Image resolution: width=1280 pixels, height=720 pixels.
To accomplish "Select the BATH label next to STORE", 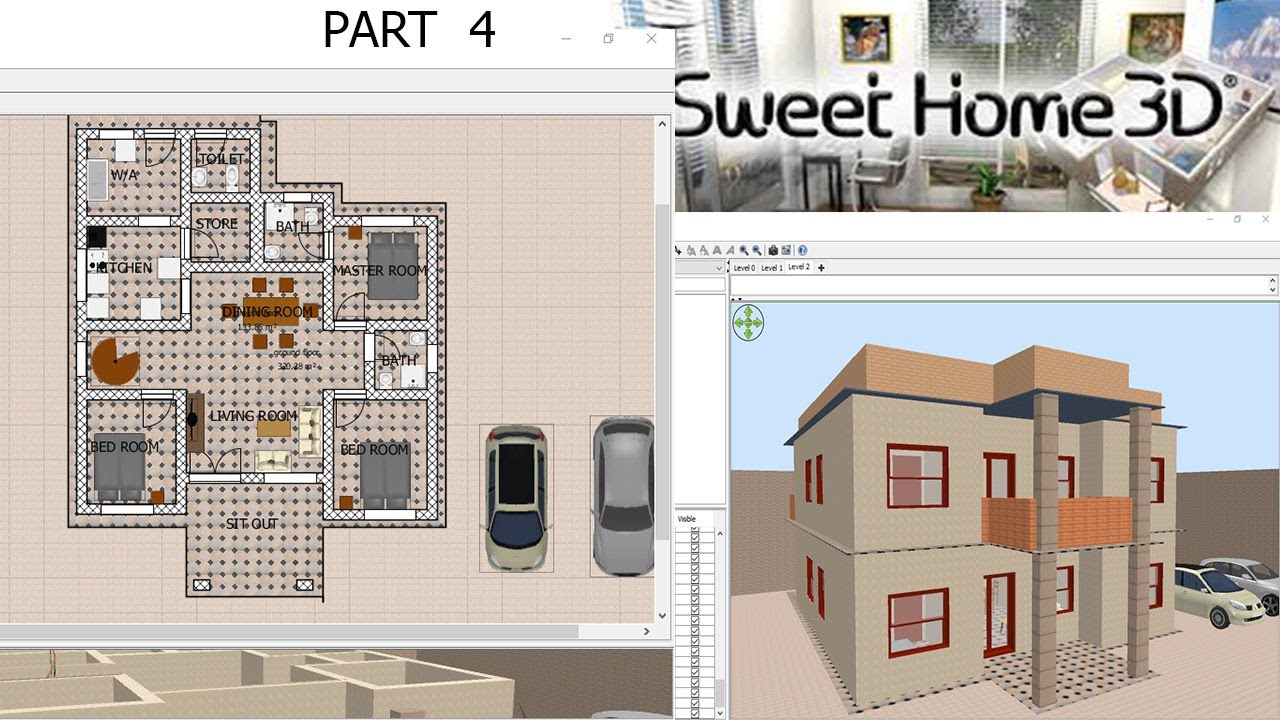I will click(293, 227).
